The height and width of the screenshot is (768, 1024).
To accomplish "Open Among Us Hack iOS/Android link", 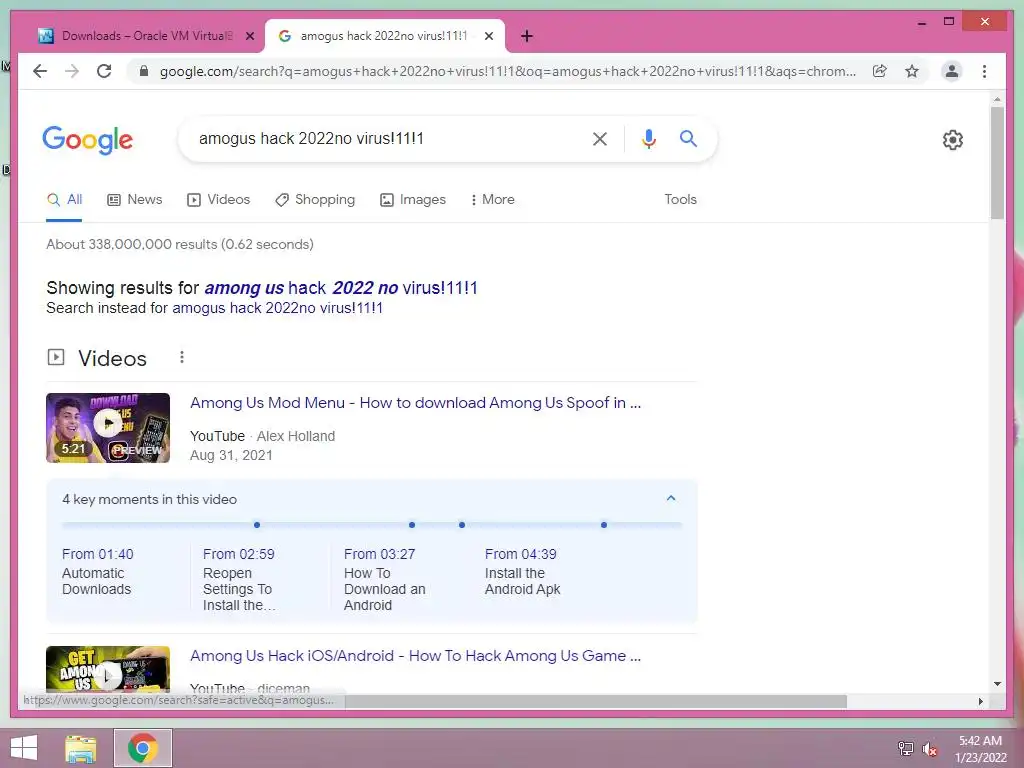I will coord(415,656).
